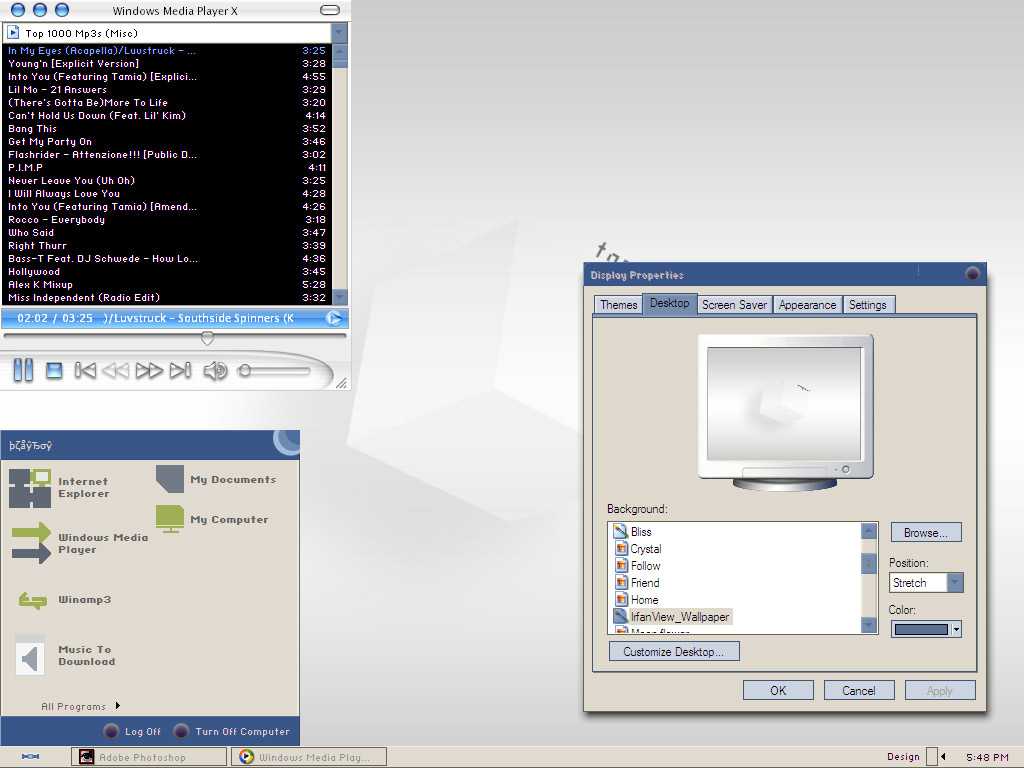Viewport: 1024px width, 768px height.
Task: Click the Customize Desktop button
Action: point(673,651)
